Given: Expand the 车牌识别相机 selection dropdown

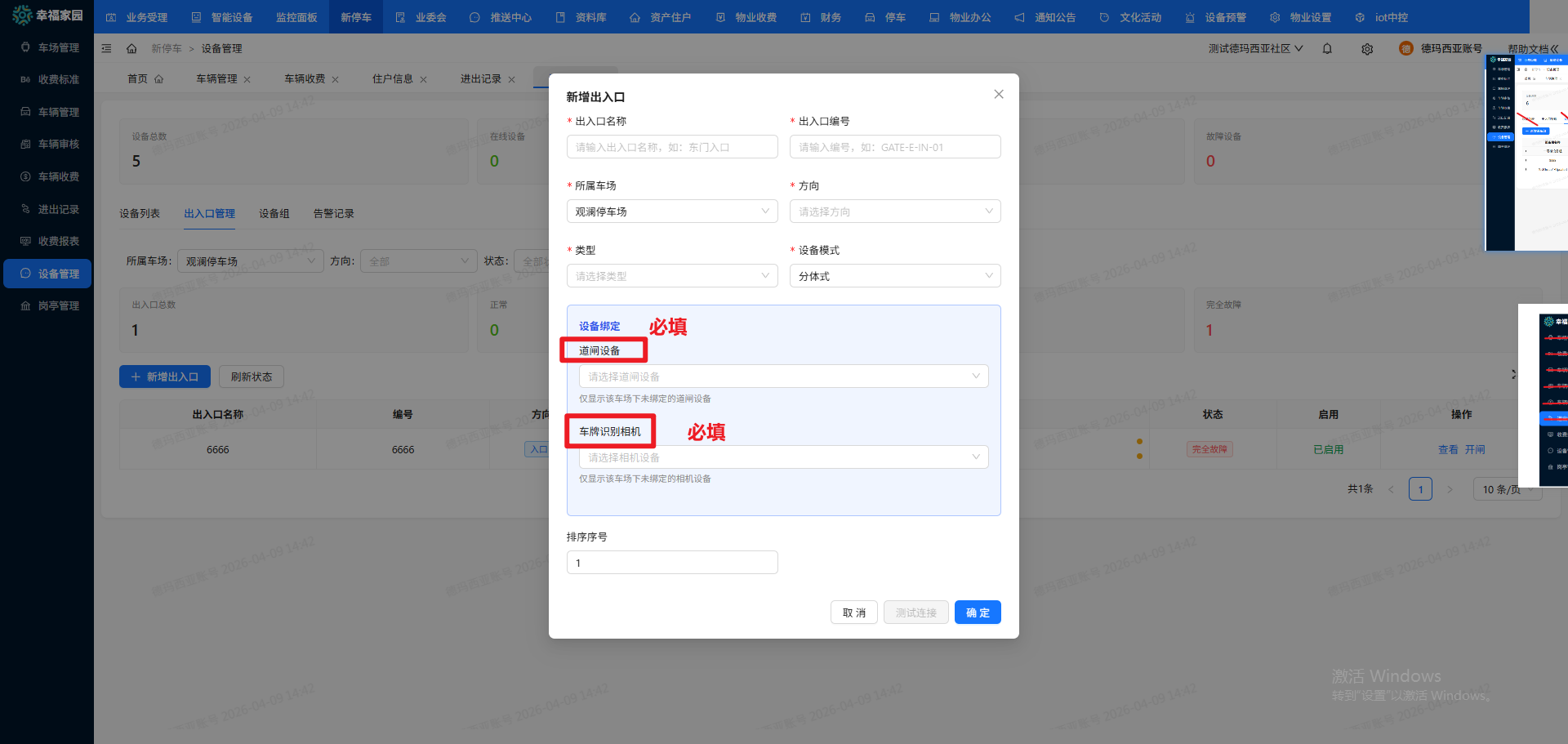Looking at the screenshot, I should pyautogui.click(x=783, y=457).
